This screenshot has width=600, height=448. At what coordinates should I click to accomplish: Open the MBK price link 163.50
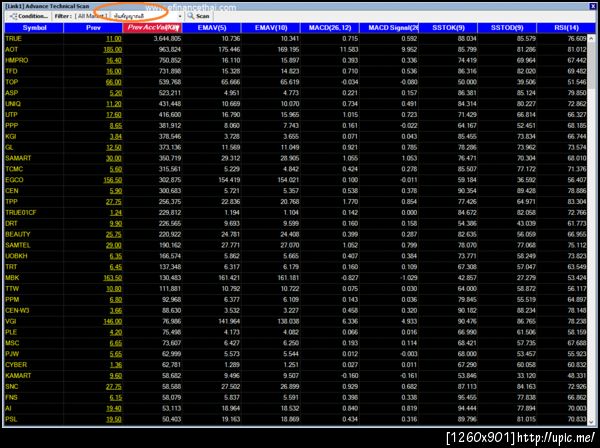pos(112,278)
